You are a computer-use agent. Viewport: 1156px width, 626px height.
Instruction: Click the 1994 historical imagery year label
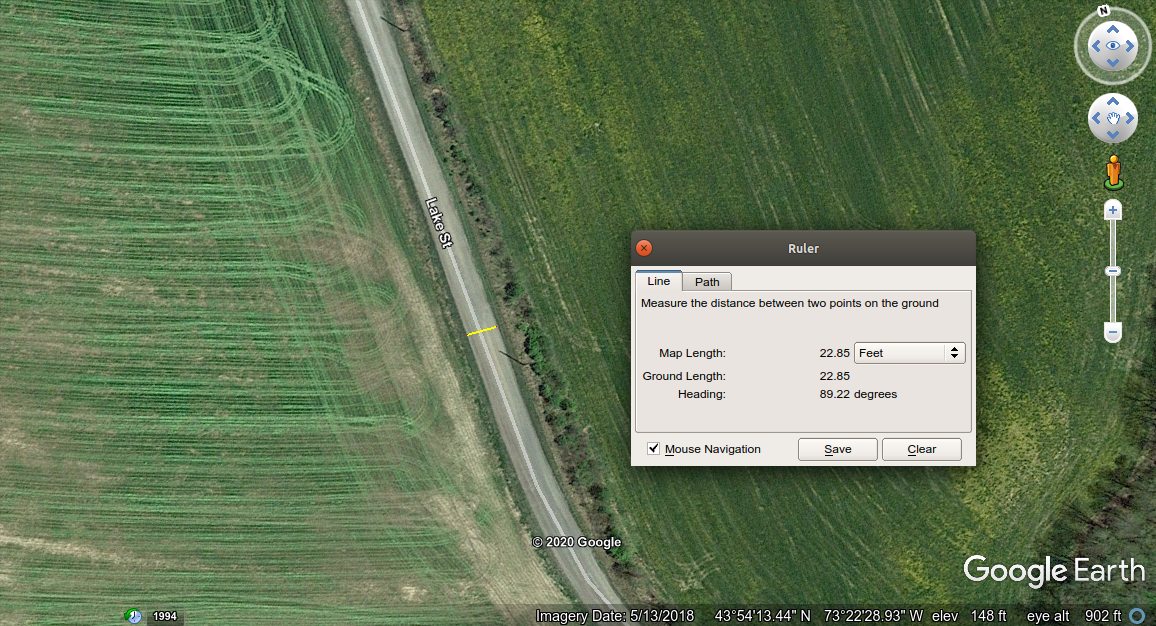coord(165,616)
